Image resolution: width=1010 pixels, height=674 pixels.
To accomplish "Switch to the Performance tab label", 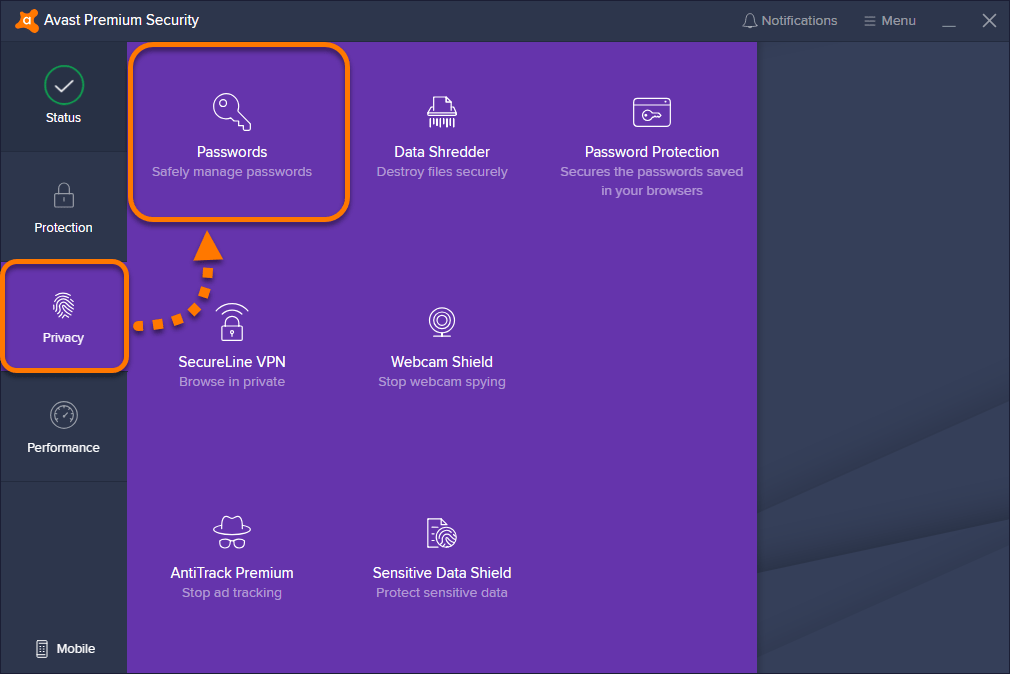I will 63,447.
